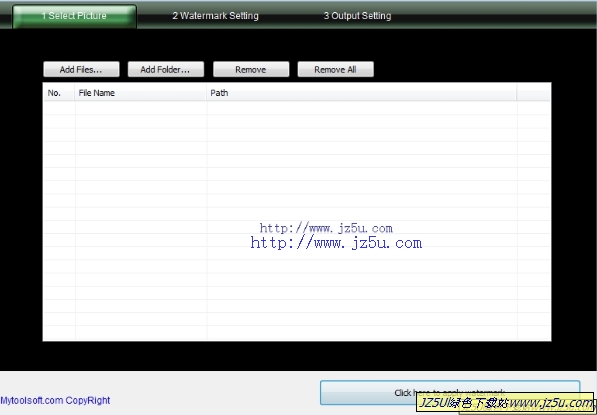Viewport: 597px width, 415px height.
Task: Sort the list by the File Name column header
Action: (140, 93)
